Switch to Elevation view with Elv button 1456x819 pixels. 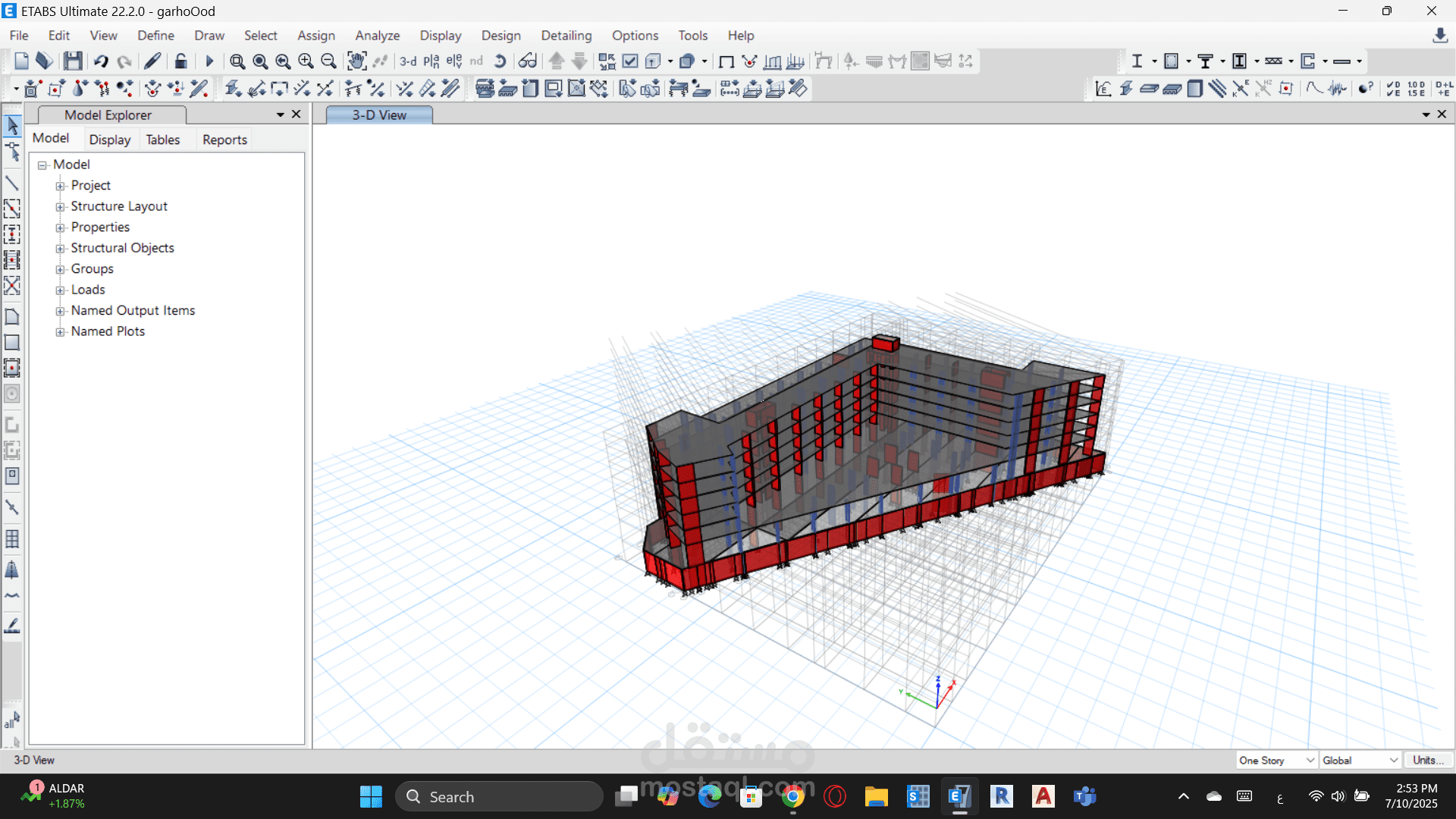(454, 61)
